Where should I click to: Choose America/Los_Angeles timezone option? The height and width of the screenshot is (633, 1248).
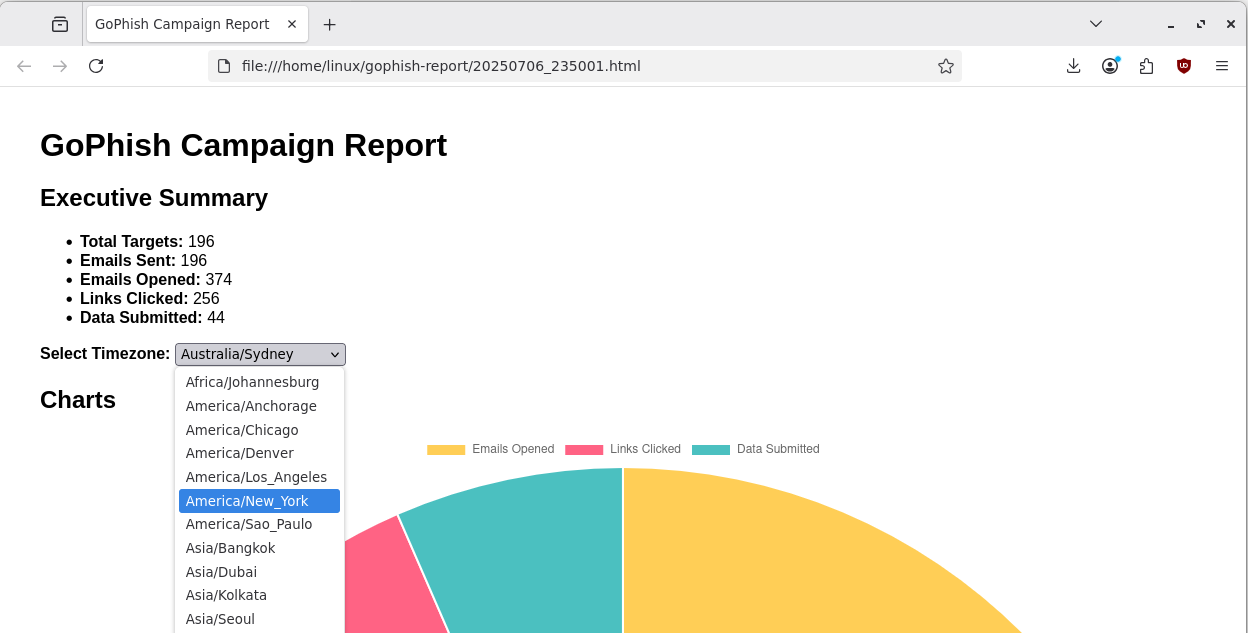(x=259, y=477)
